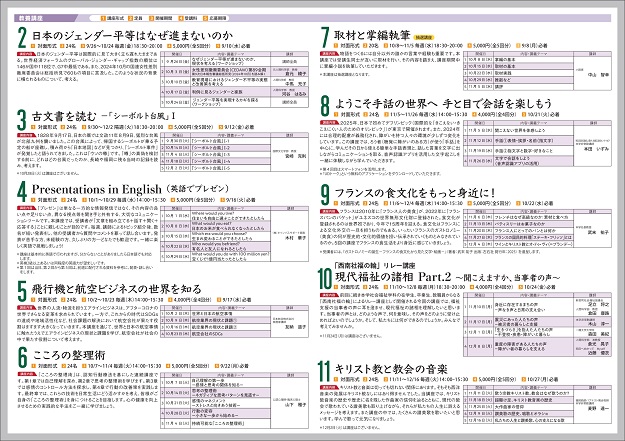This screenshot has width=625, height=441.
Task: Click the heading '現代福祉の諸相 Part.2'
Action: pos(393,277)
